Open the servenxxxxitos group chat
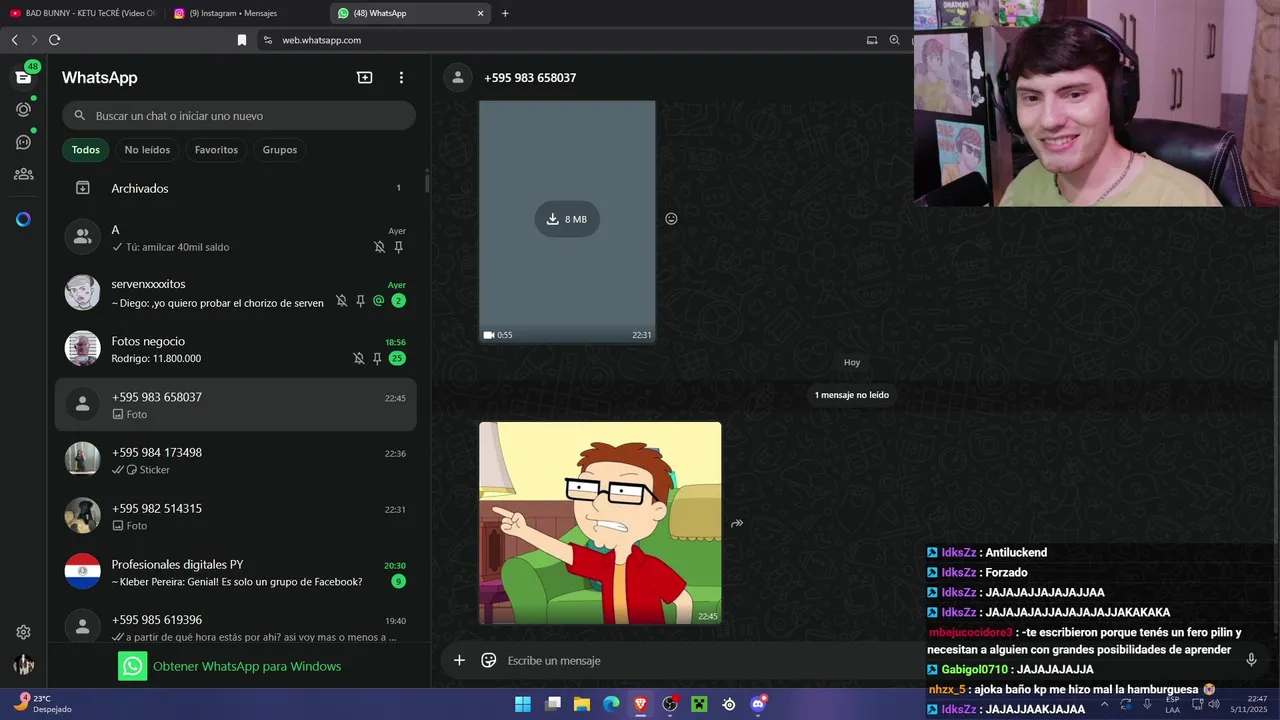 236,293
